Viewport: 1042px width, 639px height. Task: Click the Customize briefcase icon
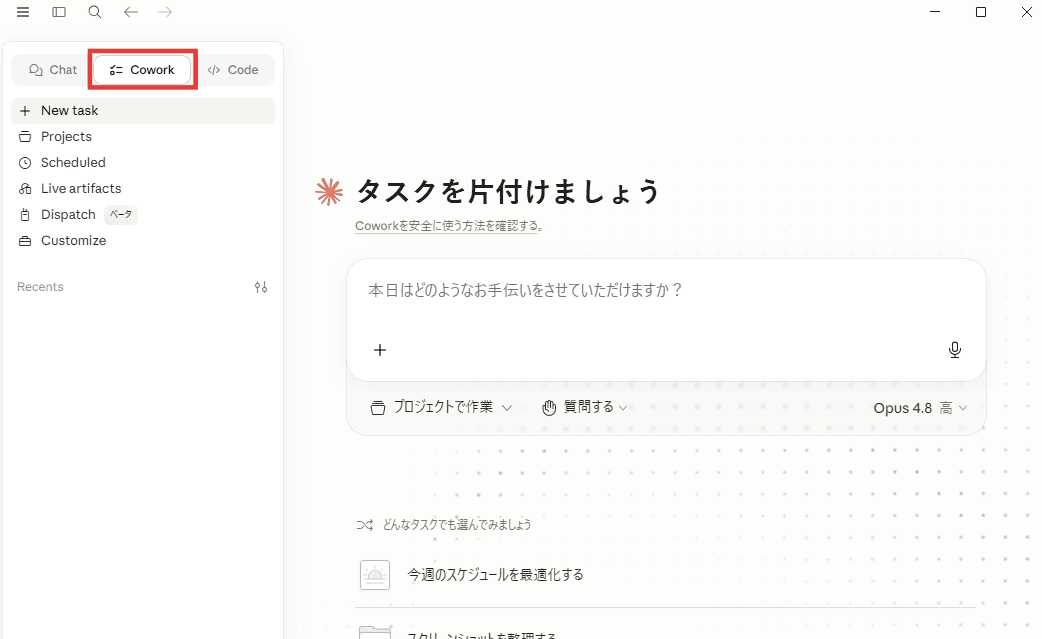(x=25, y=240)
